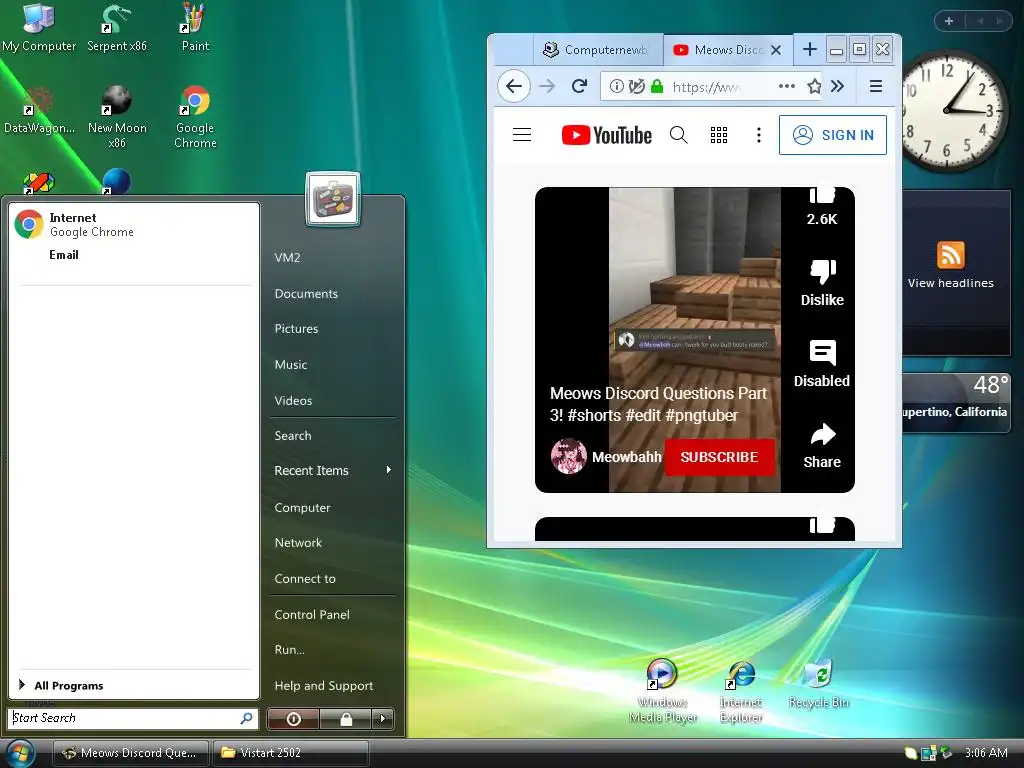The height and width of the screenshot is (768, 1024).
Task: Open Vistart 2502 taskbar folder button
Action: (x=290, y=753)
